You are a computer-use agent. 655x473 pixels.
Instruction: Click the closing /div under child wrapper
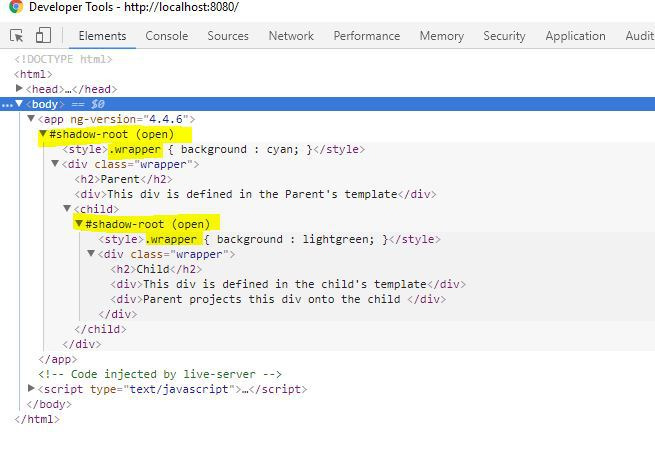[x=118, y=314]
